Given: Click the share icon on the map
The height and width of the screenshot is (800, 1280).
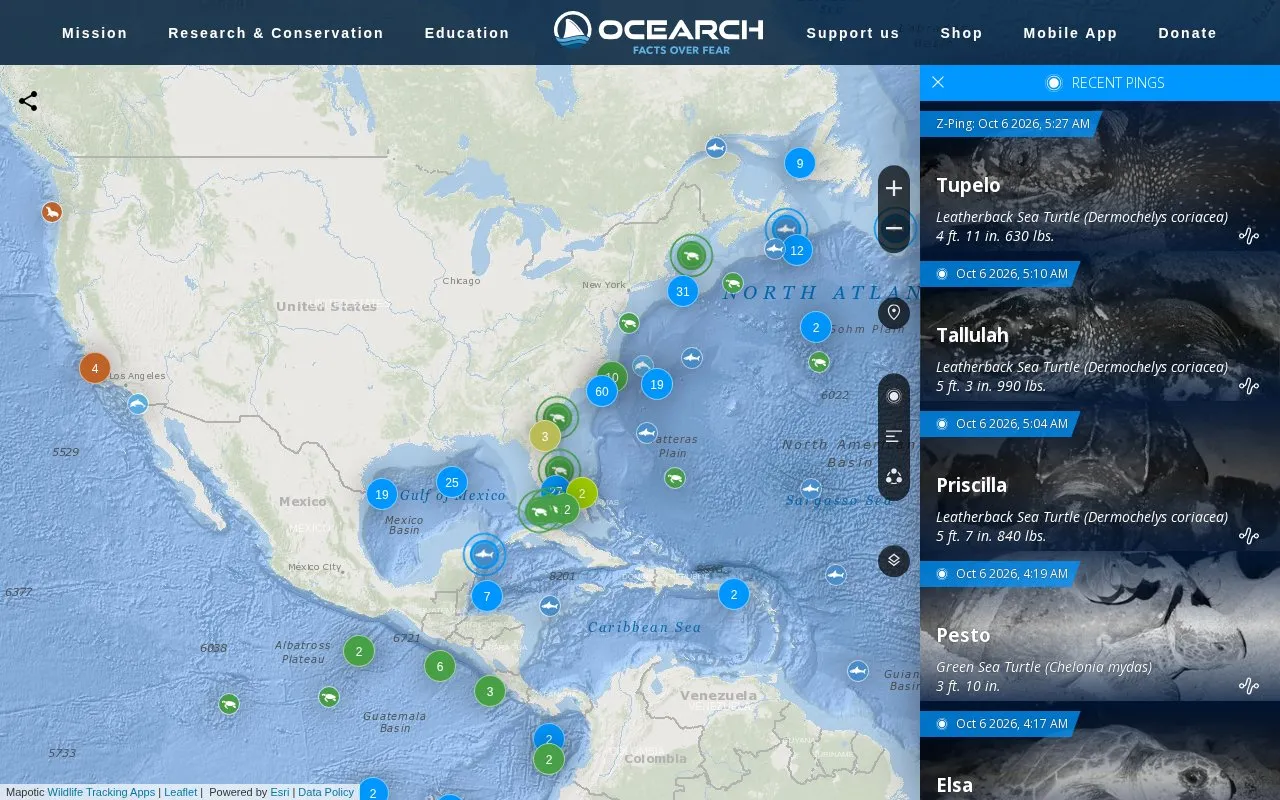Looking at the screenshot, I should click(28, 101).
